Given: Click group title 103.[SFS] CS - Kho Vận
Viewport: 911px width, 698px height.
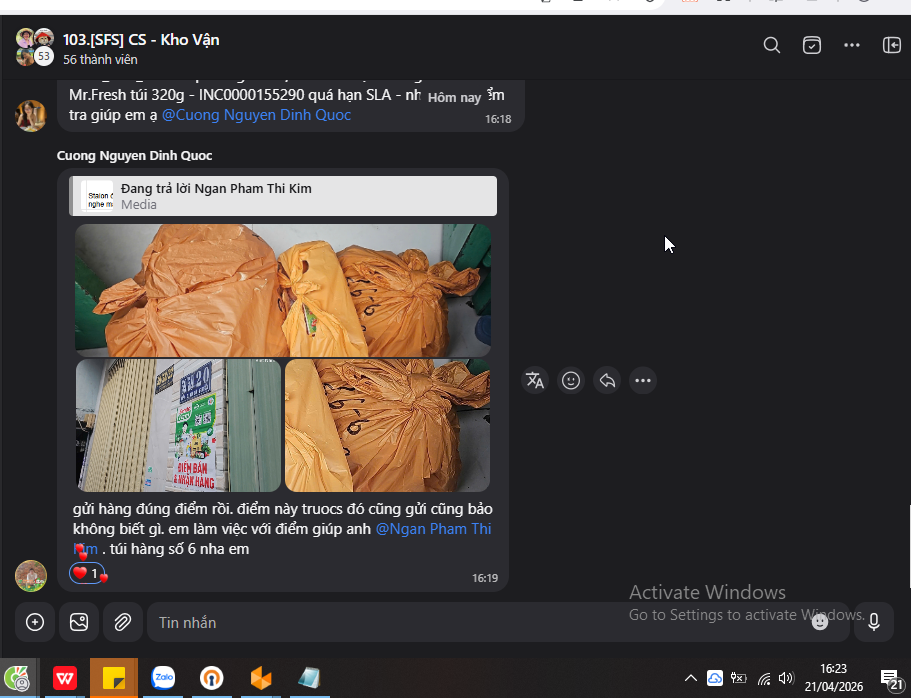Looking at the screenshot, I should [141, 40].
